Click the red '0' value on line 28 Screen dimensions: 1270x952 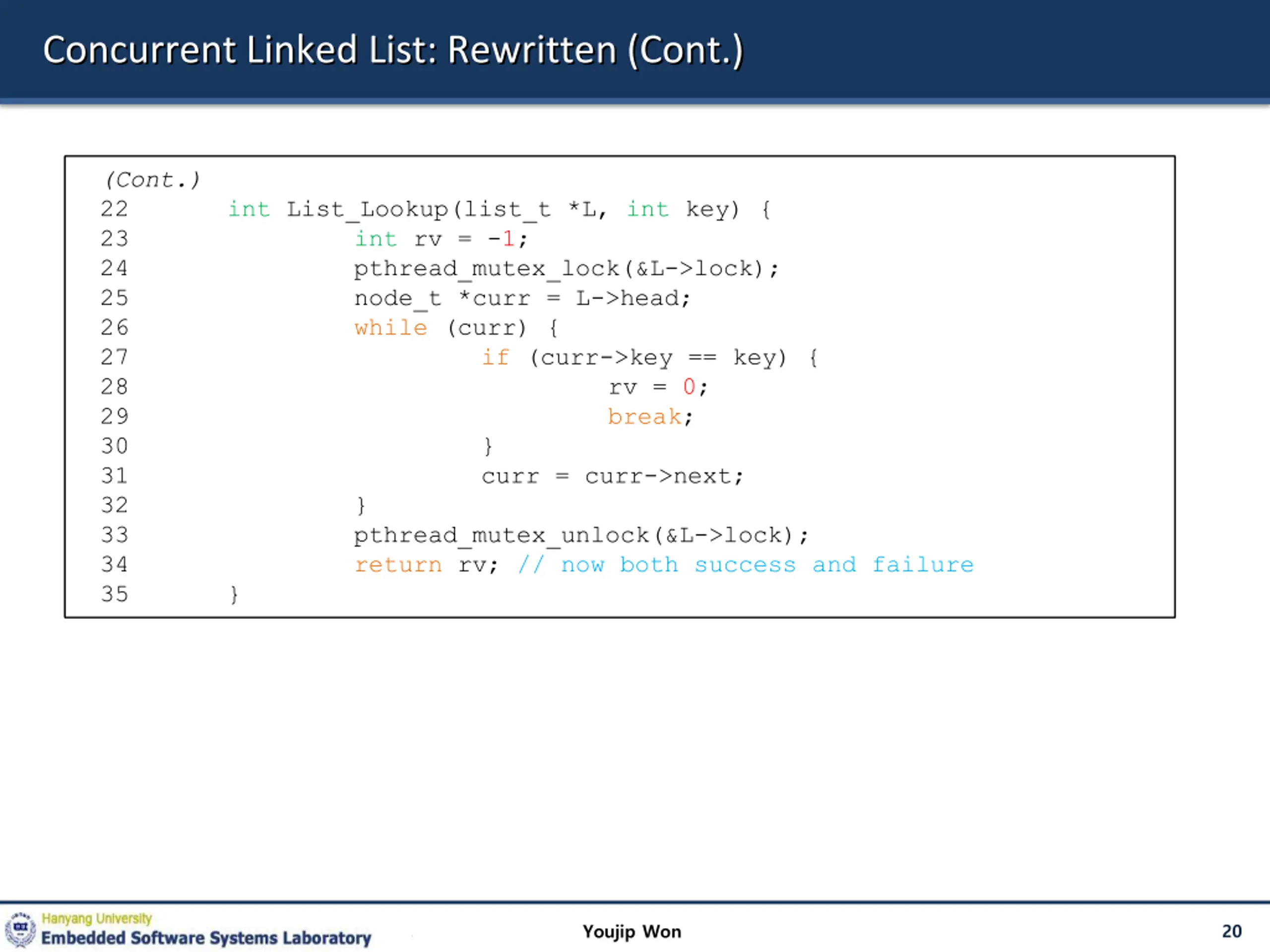[x=689, y=387]
